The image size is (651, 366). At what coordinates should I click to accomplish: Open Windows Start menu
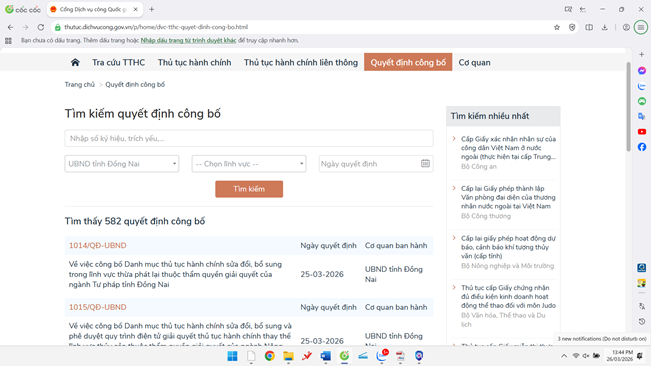click(x=232, y=356)
